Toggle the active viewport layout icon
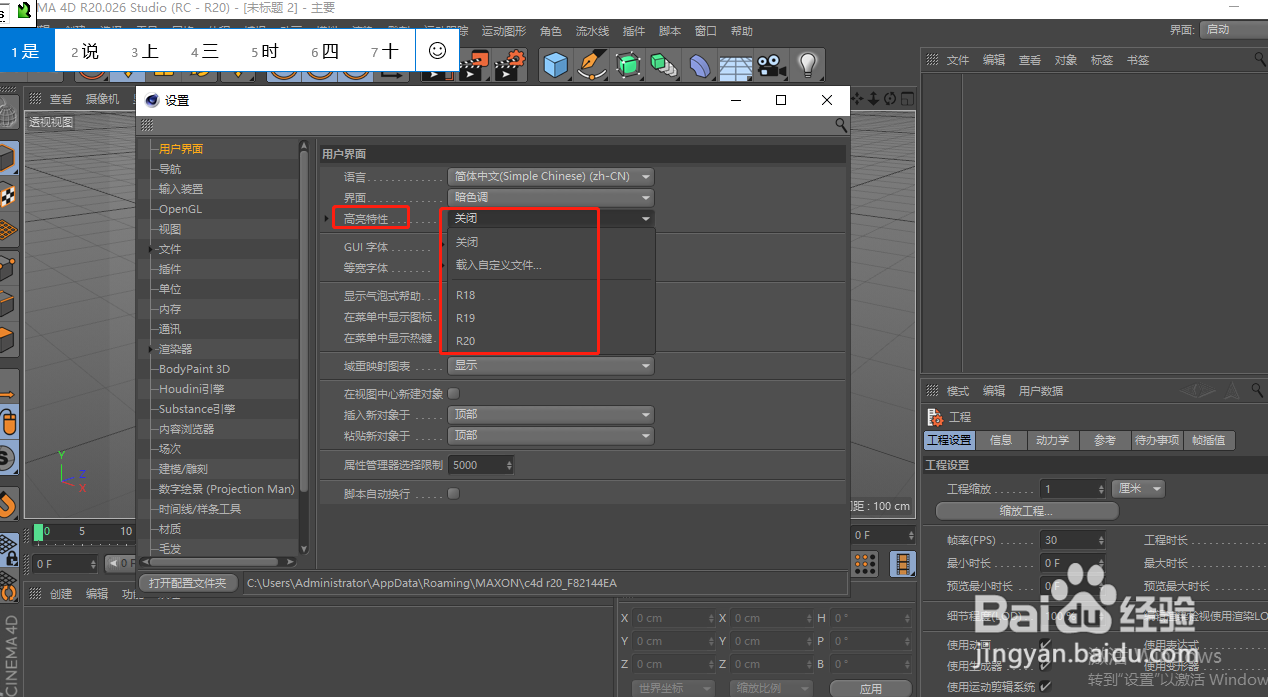 click(906, 98)
